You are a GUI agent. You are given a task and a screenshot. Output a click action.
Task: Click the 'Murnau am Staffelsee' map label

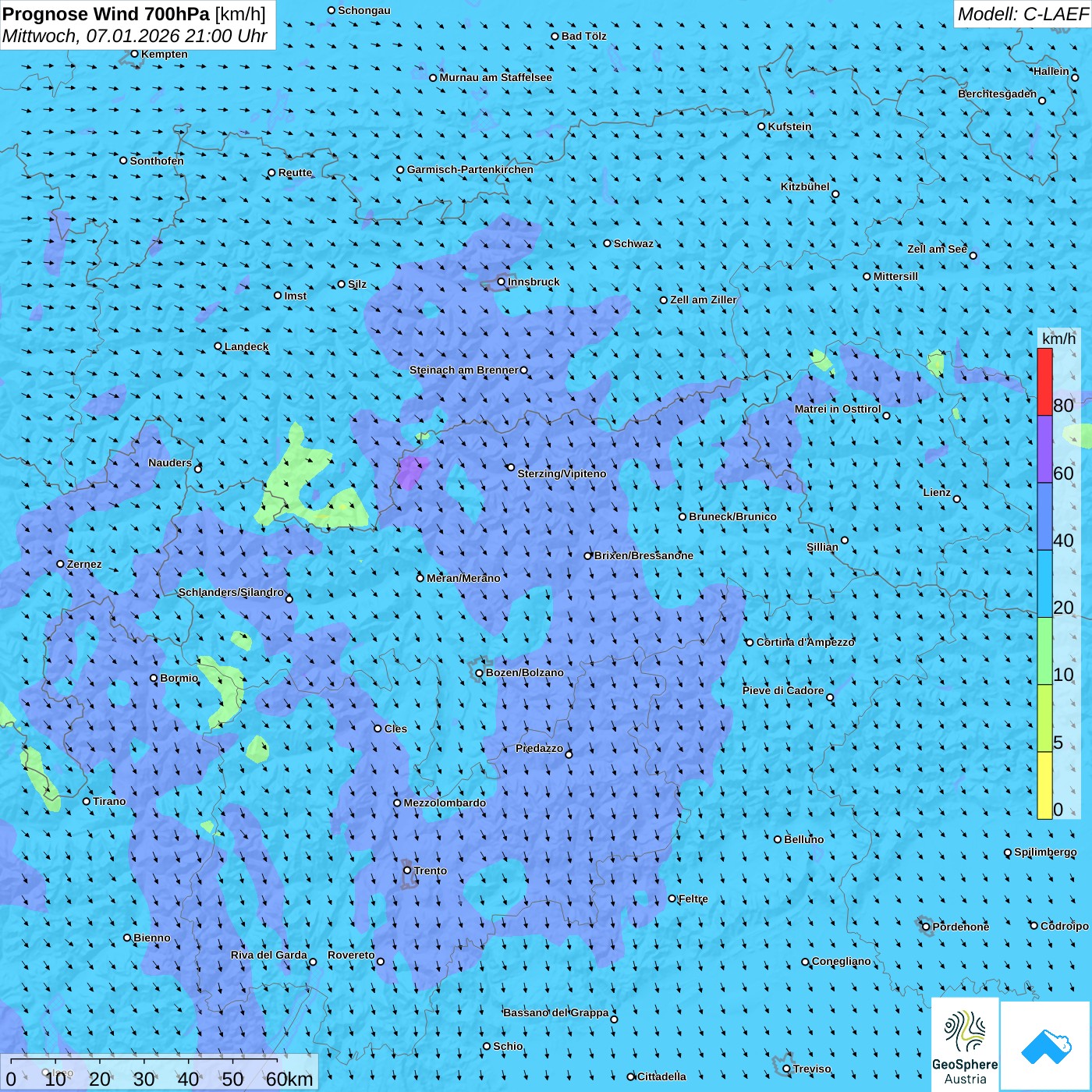(x=495, y=77)
